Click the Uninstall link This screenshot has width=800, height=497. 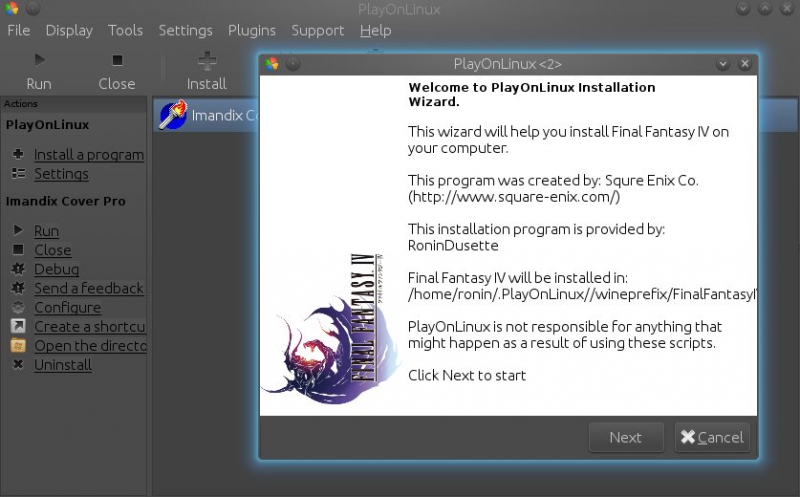(x=63, y=365)
